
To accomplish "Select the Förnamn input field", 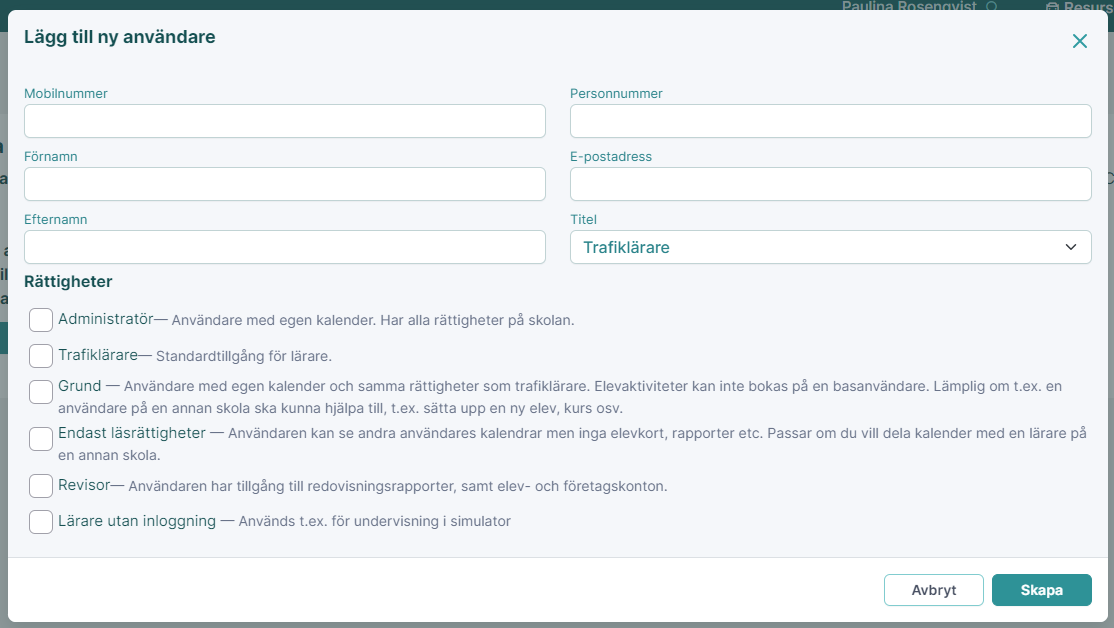I will (x=285, y=184).
